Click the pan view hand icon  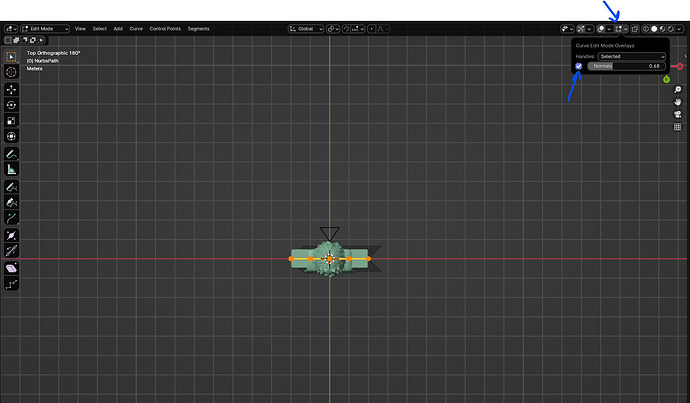point(678,102)
